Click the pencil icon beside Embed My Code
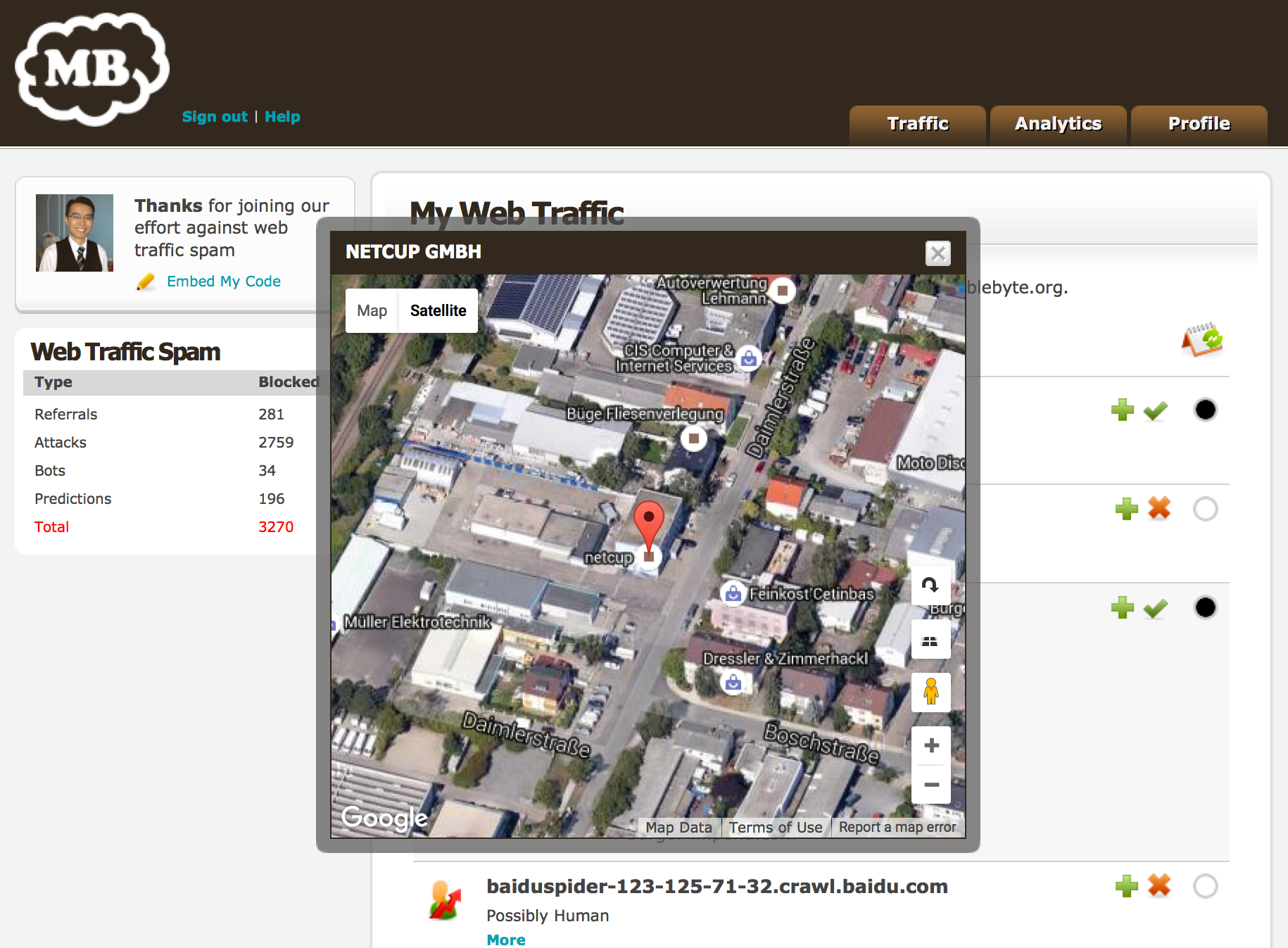The height and width of the screenshot is (948, 1288). (146, 282)
